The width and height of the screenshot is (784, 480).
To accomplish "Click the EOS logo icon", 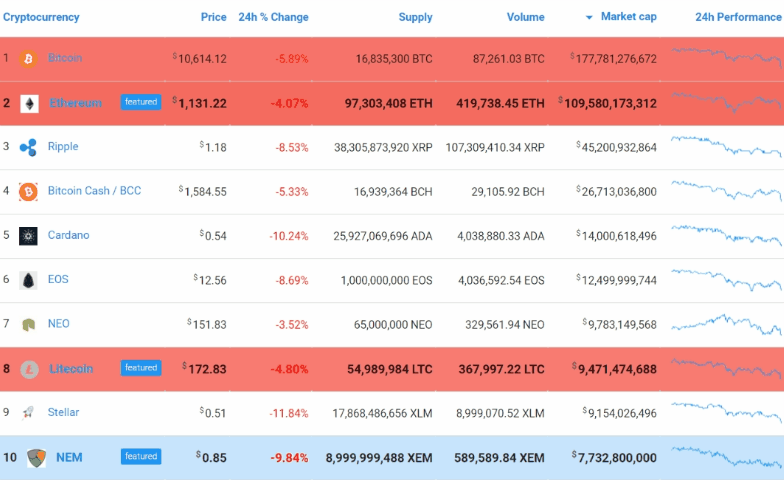I will coord(28,280).
